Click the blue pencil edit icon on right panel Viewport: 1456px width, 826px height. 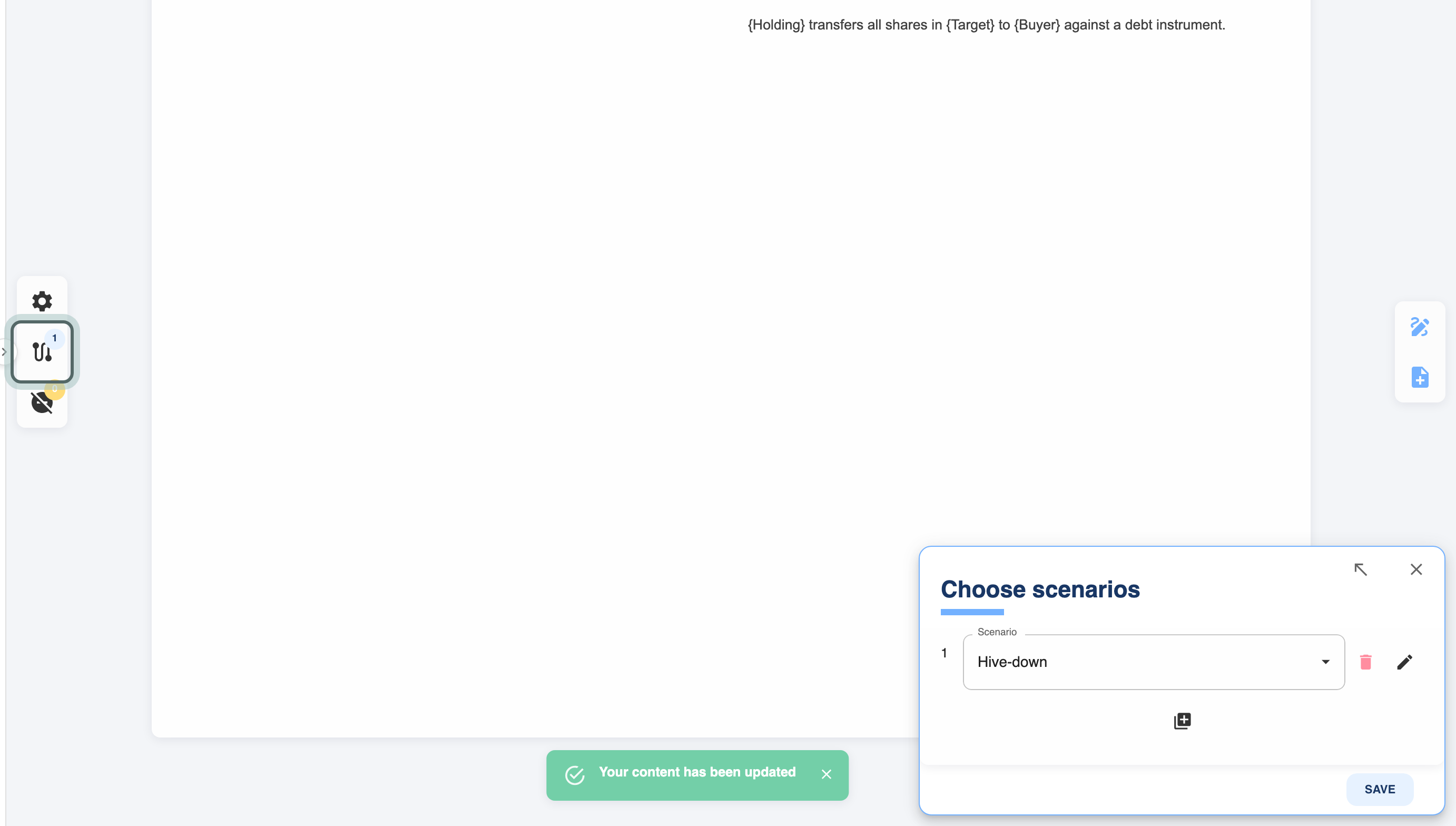click(x=1420, y=327)
